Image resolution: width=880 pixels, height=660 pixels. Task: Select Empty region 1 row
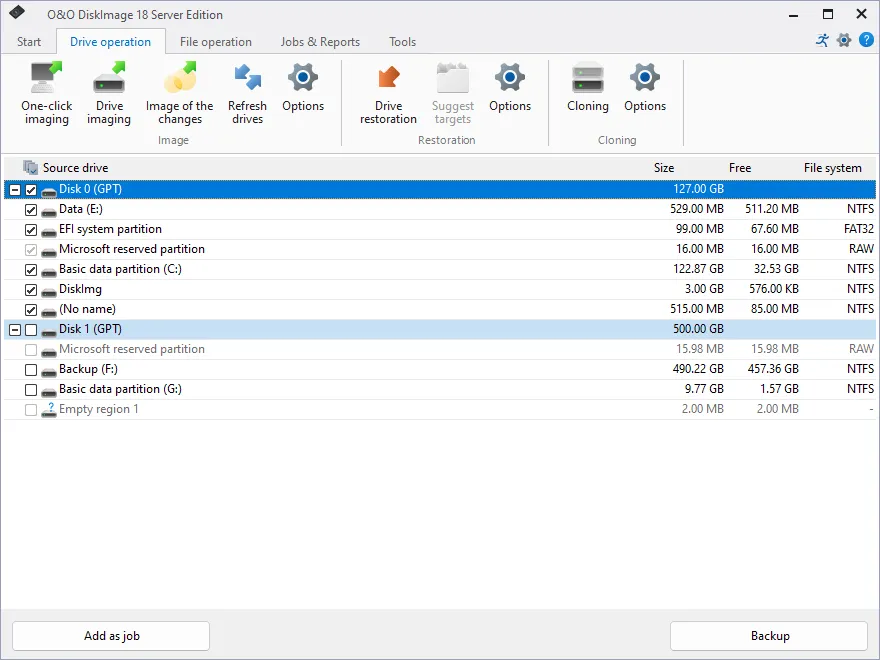440,409
